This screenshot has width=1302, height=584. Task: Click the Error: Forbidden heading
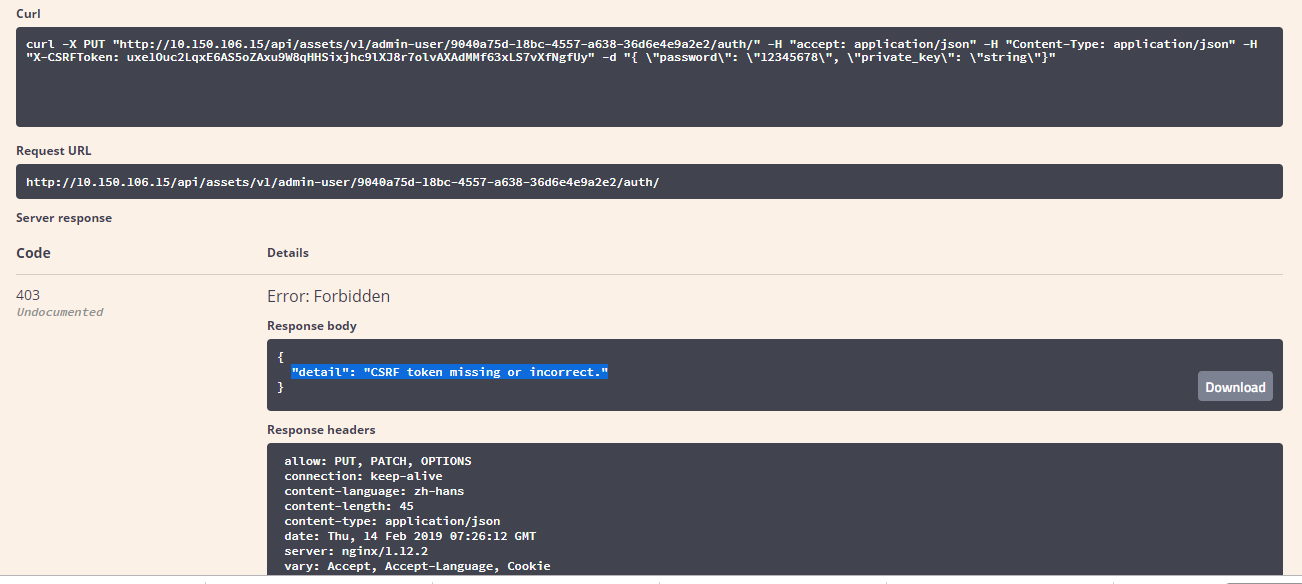328,296
